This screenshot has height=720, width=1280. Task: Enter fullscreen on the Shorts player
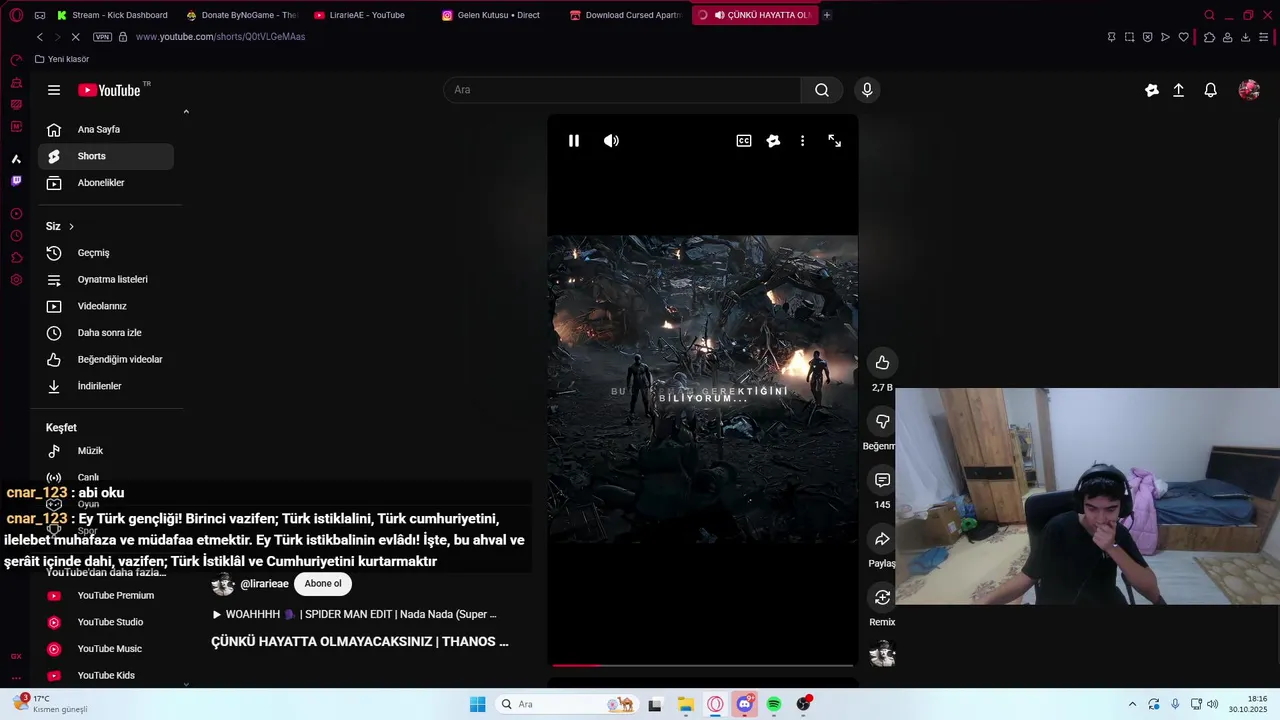[835, 141]
